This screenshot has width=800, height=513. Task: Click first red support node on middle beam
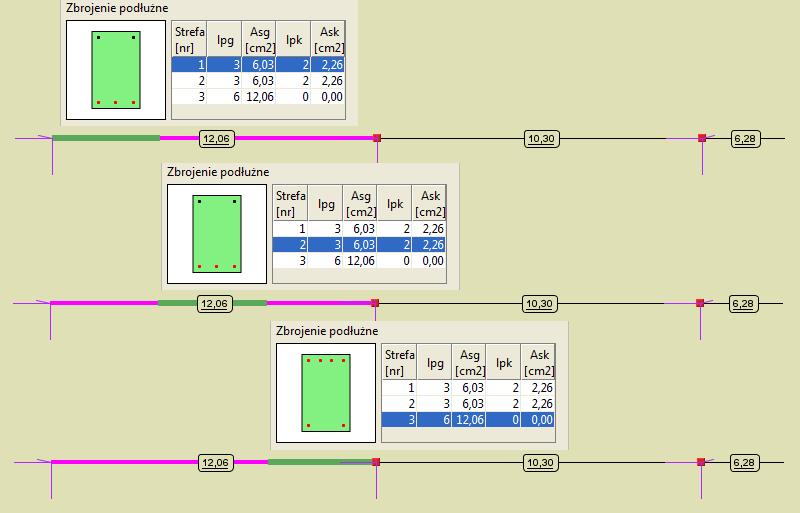[x=375, y=303]
